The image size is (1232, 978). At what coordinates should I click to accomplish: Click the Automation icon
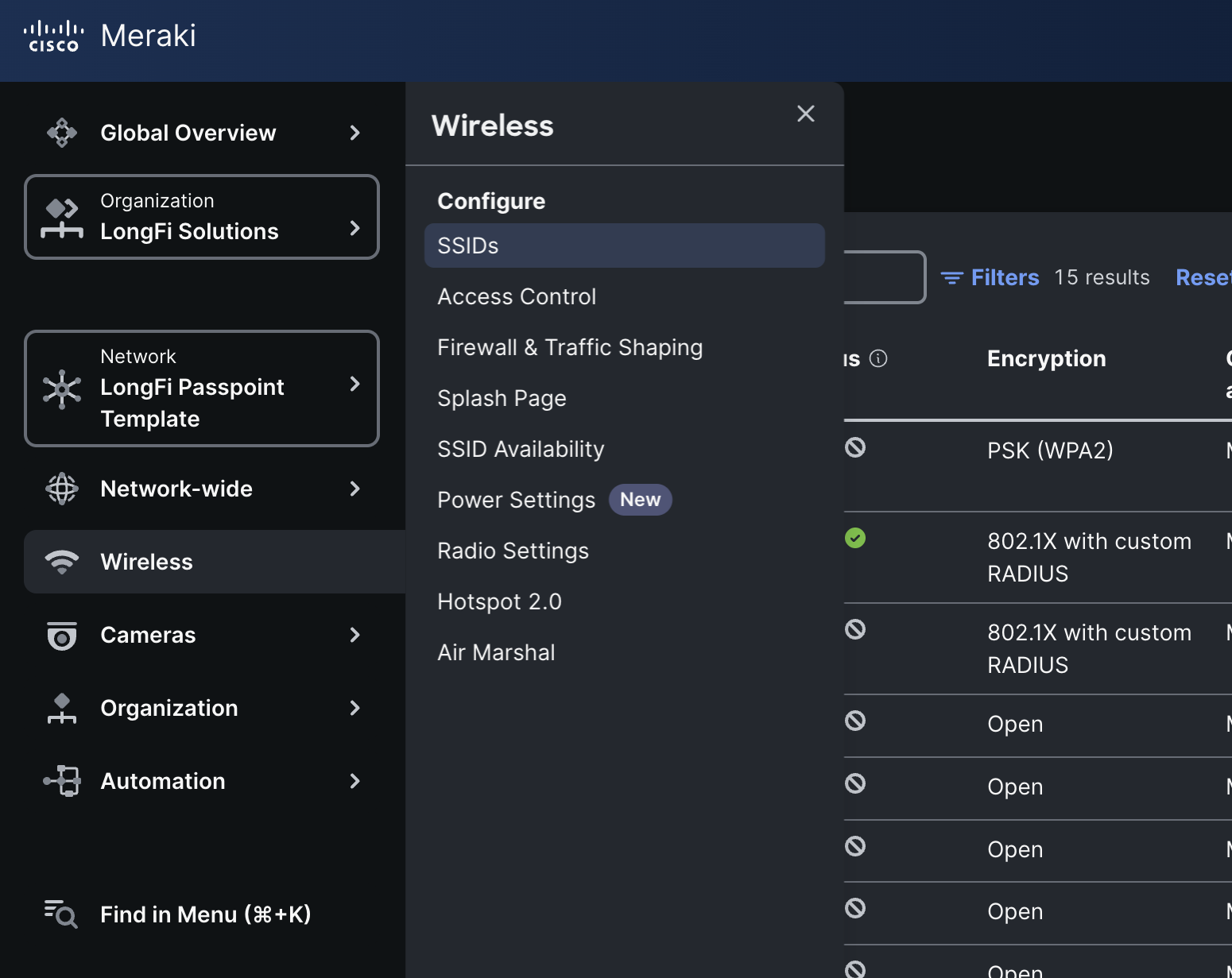tap(62, 781)
